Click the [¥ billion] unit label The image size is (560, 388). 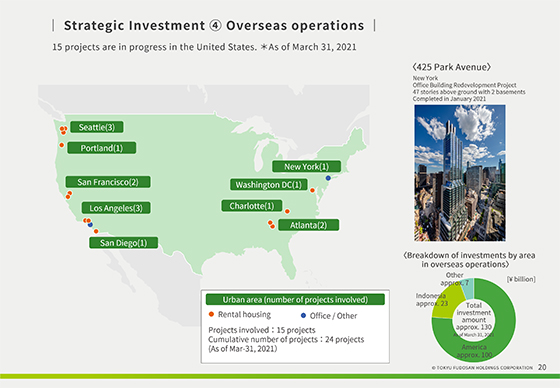(x=521, y=279)
